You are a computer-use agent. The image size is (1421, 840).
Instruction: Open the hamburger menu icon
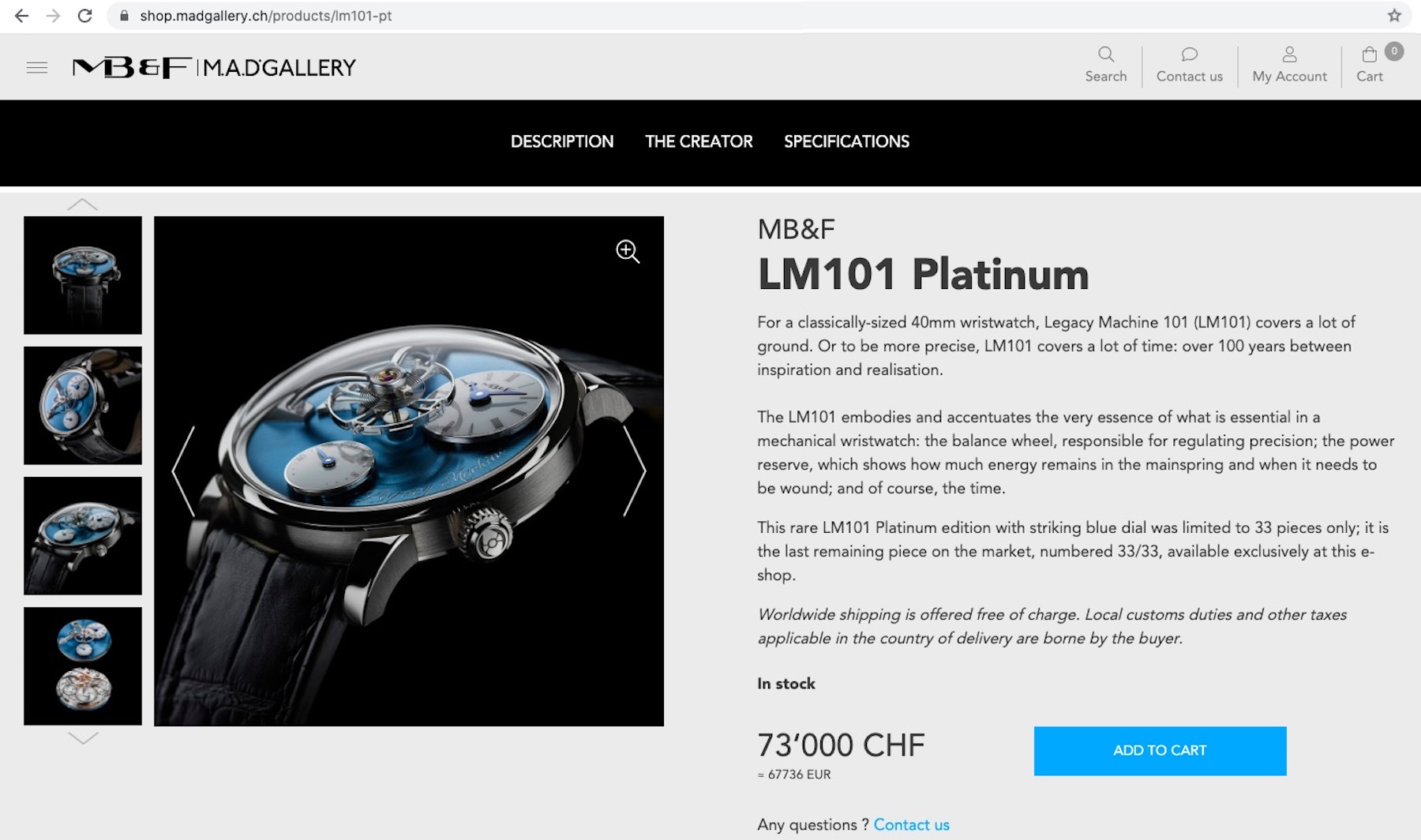click(37, 68)
